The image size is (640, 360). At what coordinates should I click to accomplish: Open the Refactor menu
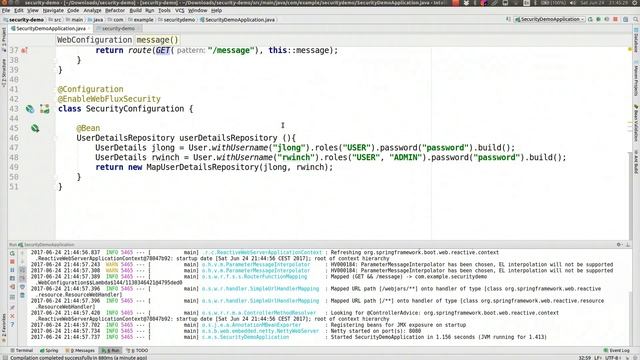coord(115,10)
